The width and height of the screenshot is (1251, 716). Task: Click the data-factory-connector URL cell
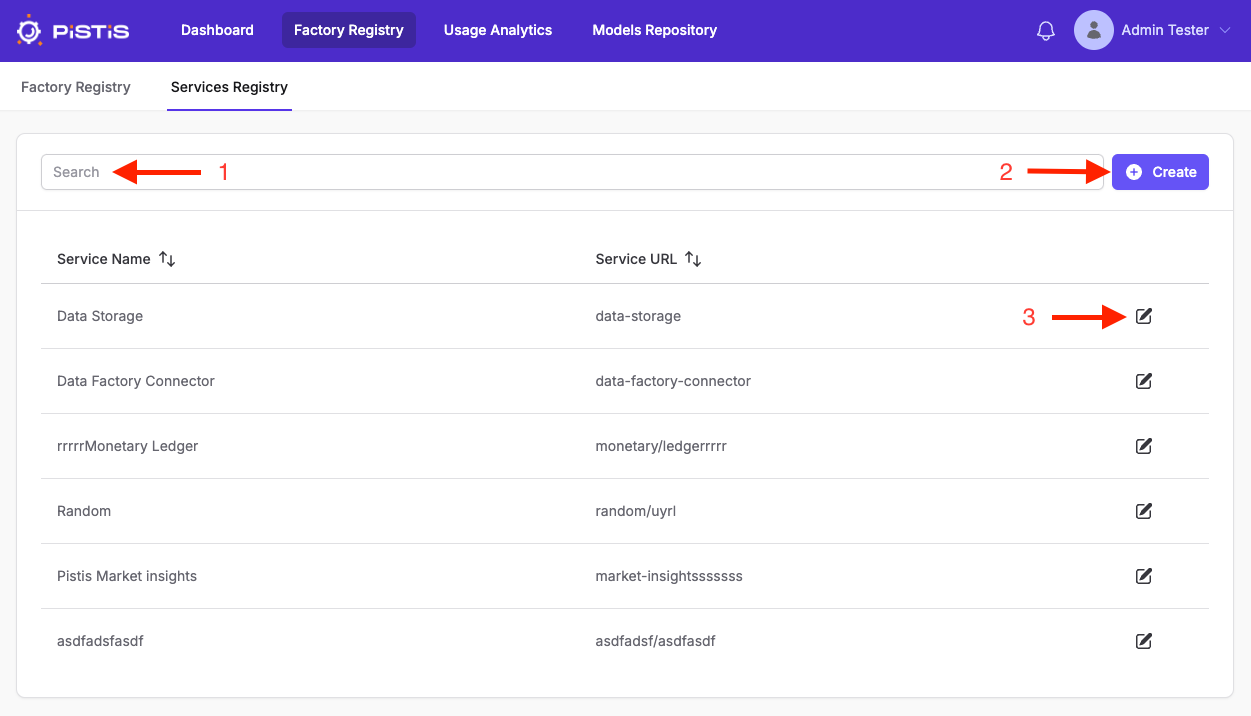[673, 381]
